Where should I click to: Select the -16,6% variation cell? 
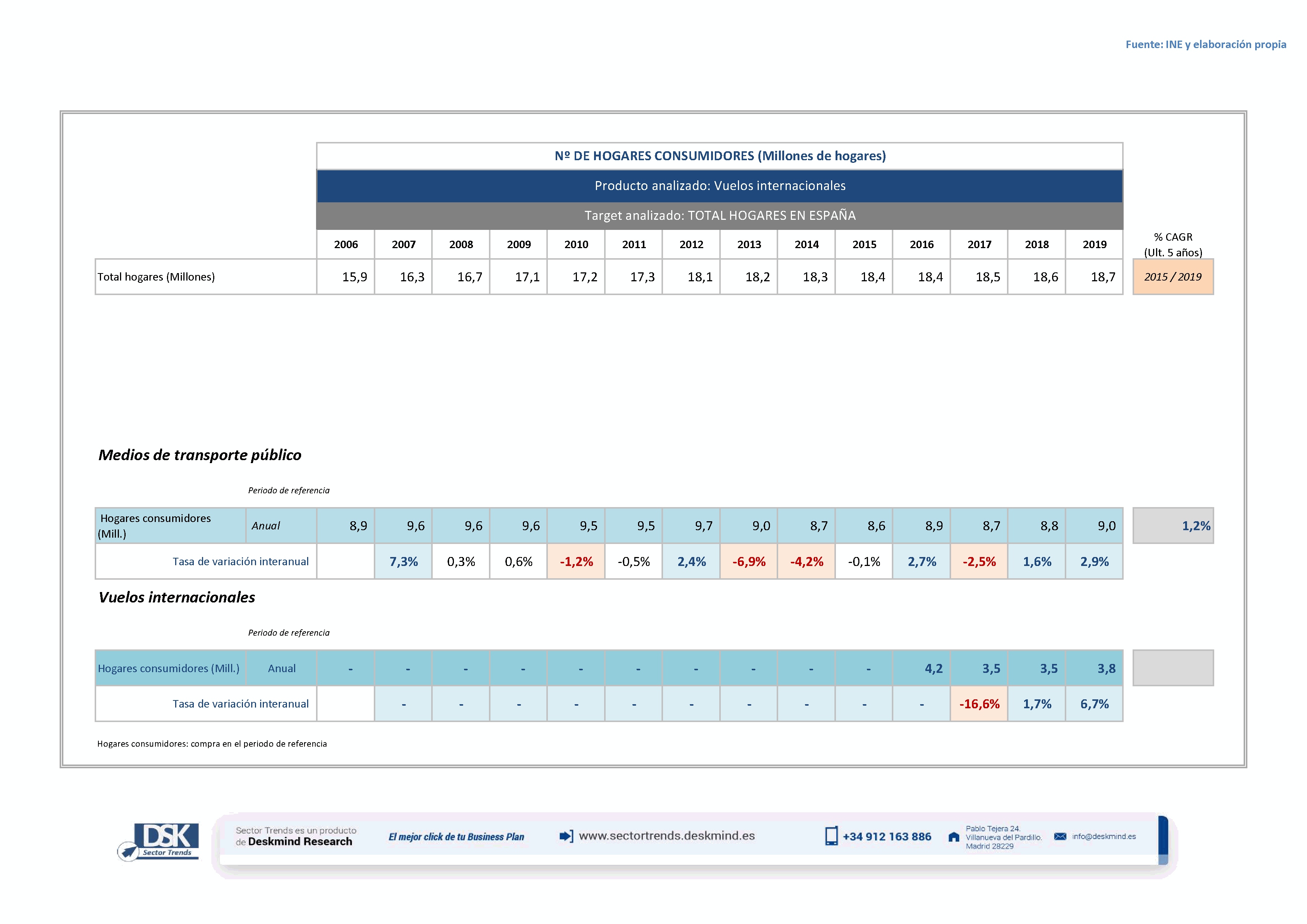tap(979, 704)
